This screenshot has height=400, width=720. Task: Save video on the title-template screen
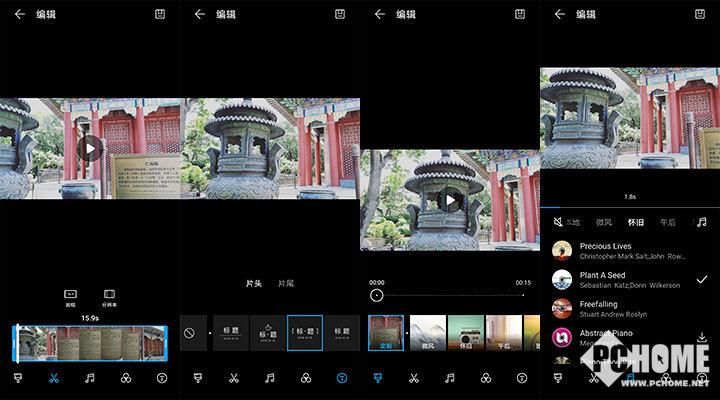point(340,14)
